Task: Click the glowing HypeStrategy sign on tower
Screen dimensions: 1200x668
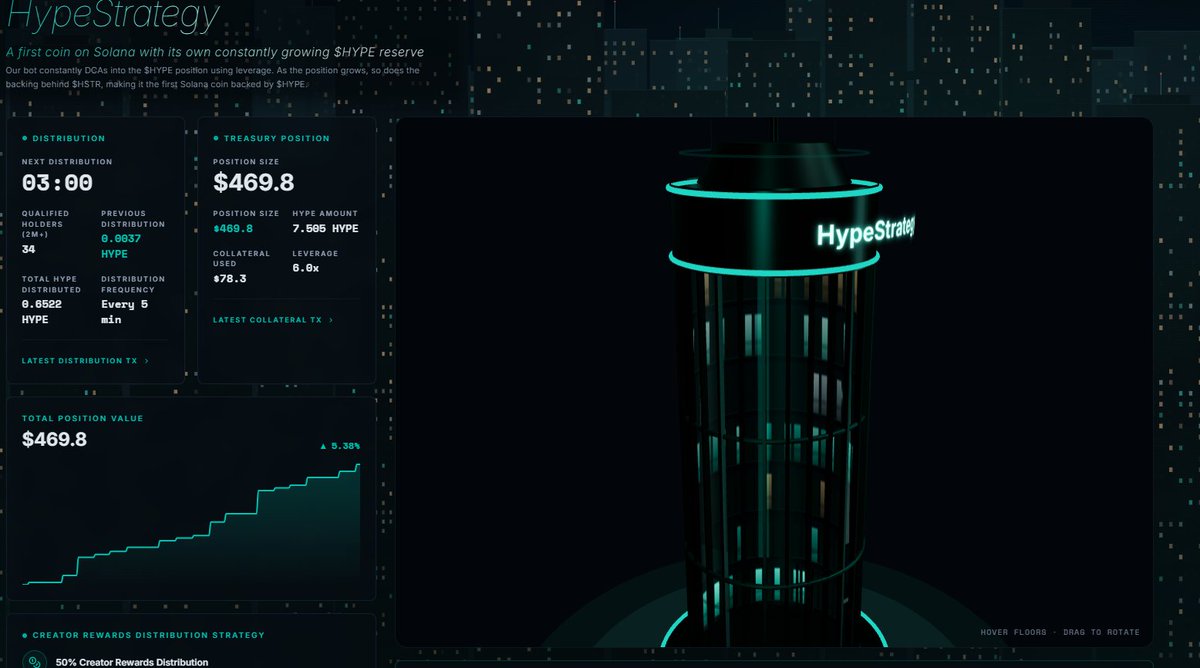Action: click(865, 233)
